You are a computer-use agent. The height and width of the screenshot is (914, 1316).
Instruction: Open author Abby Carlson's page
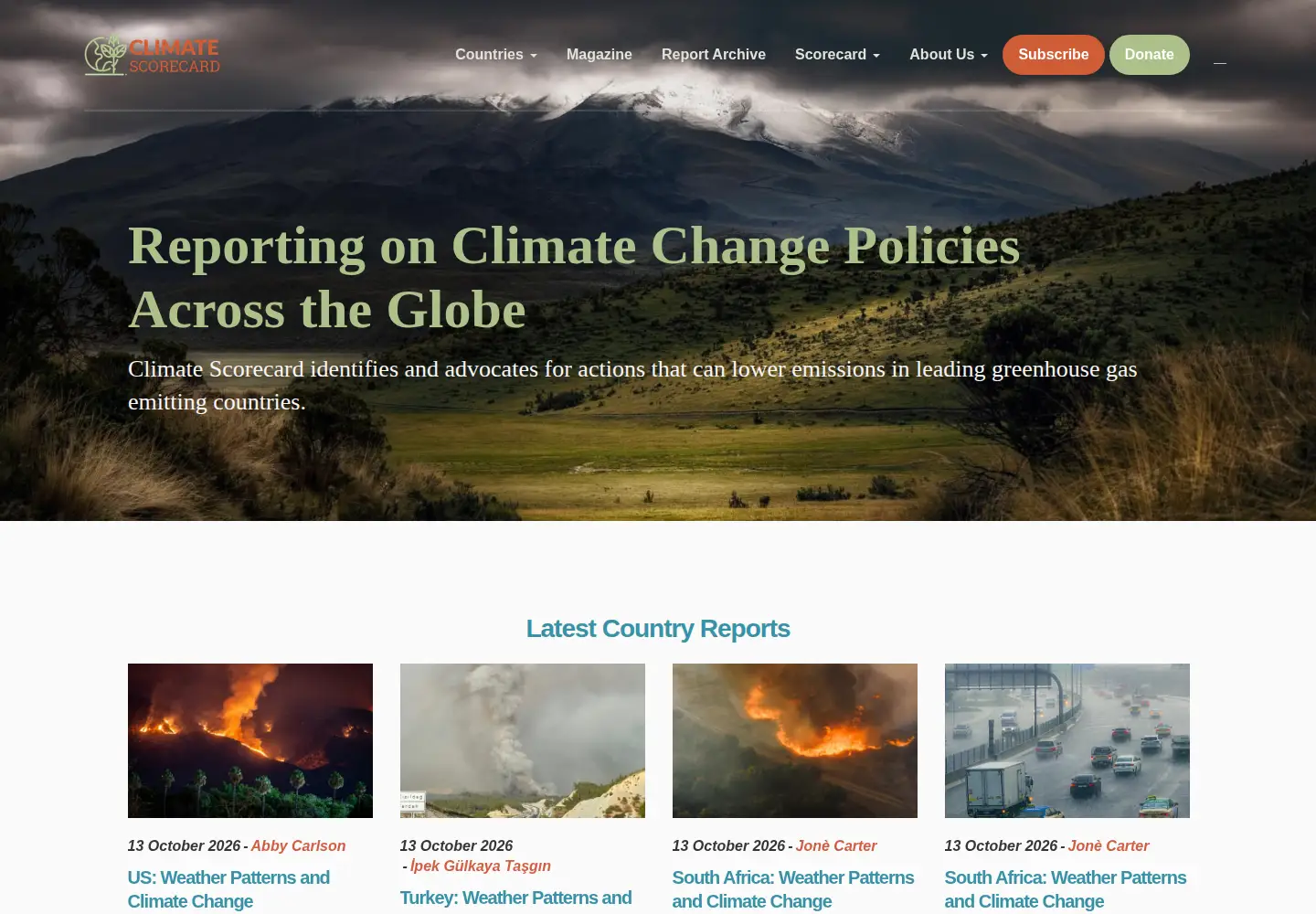pos(298,846)
